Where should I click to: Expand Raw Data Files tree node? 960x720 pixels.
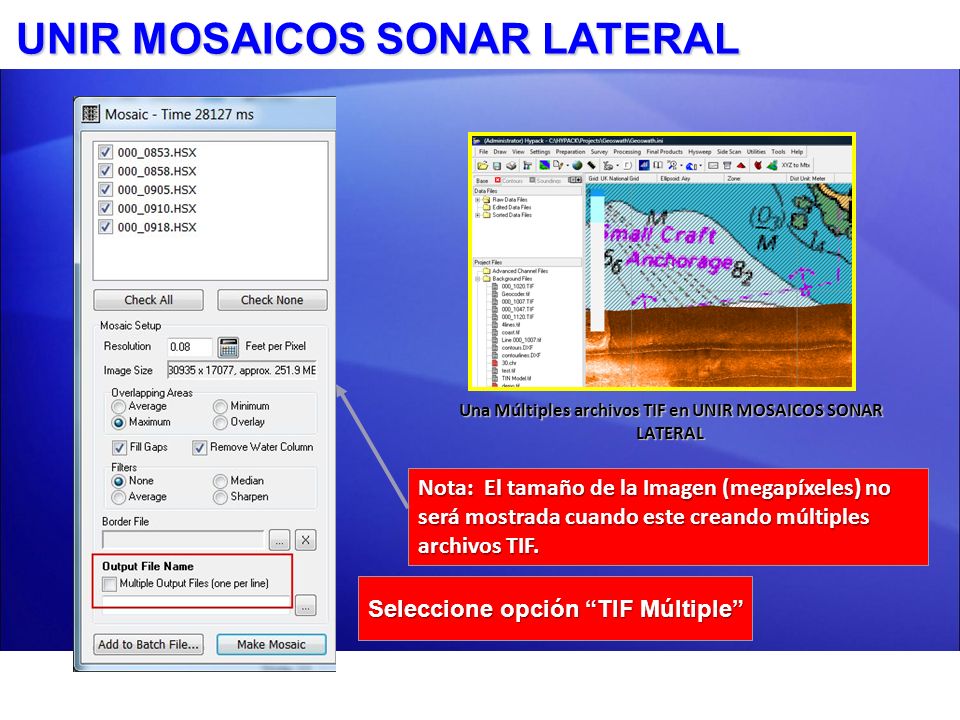(478, 200)
